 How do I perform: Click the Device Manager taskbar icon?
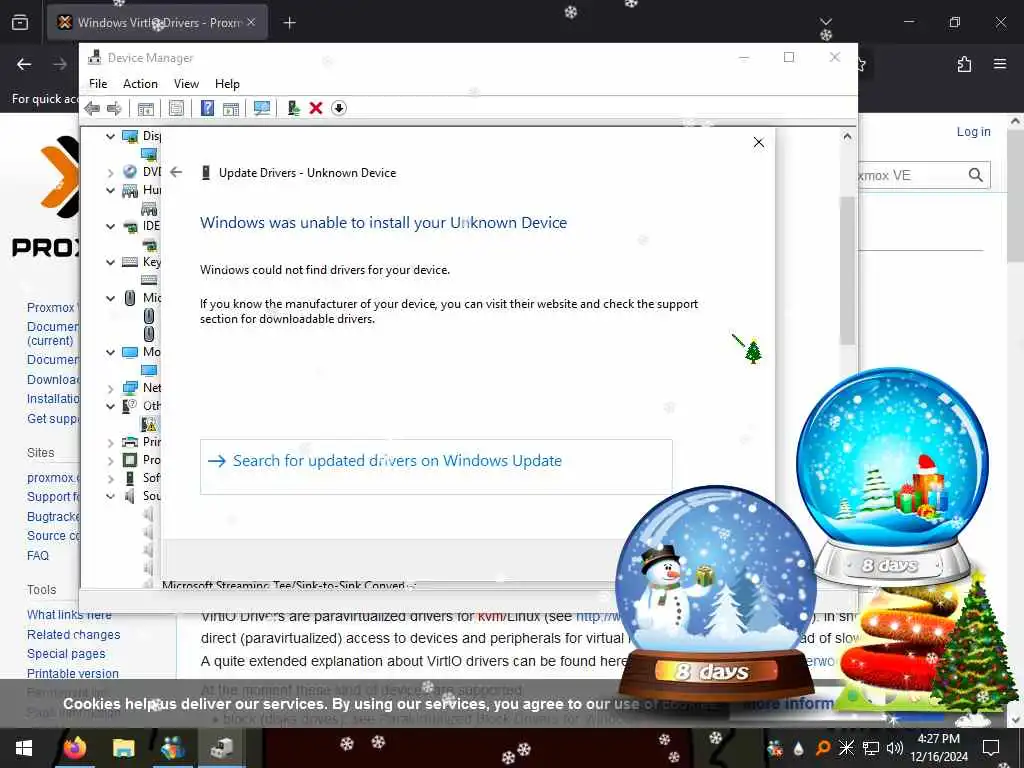click(223, 748)
